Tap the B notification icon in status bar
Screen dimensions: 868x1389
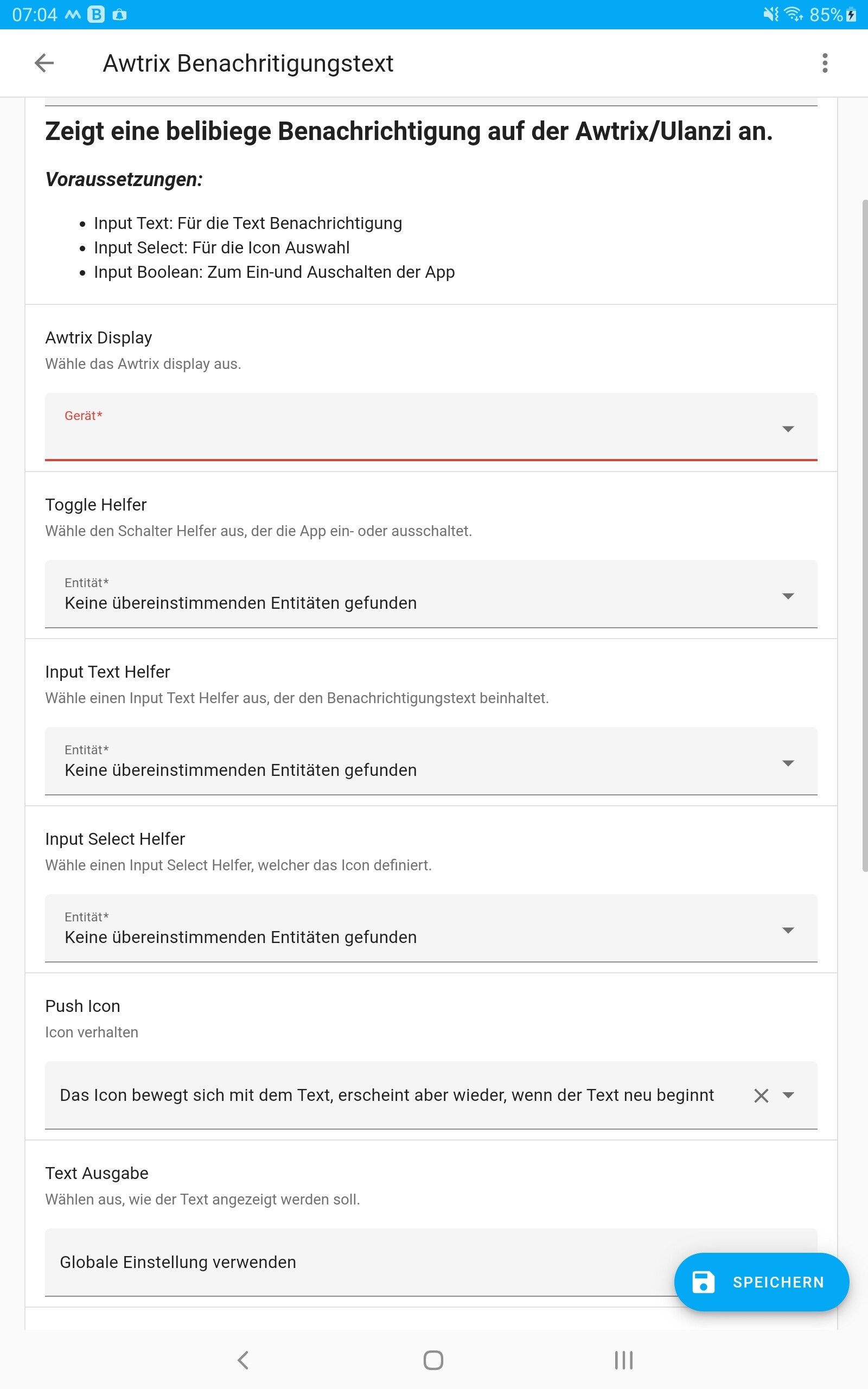pos(96,14)
